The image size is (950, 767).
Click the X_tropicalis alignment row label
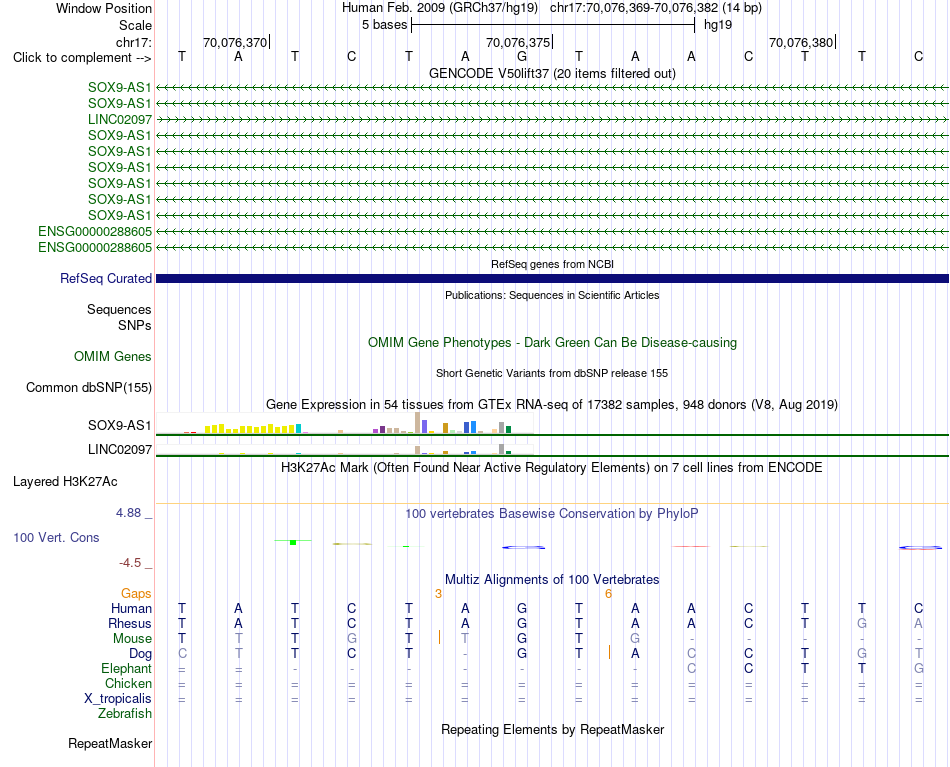[x=118, y=699]
